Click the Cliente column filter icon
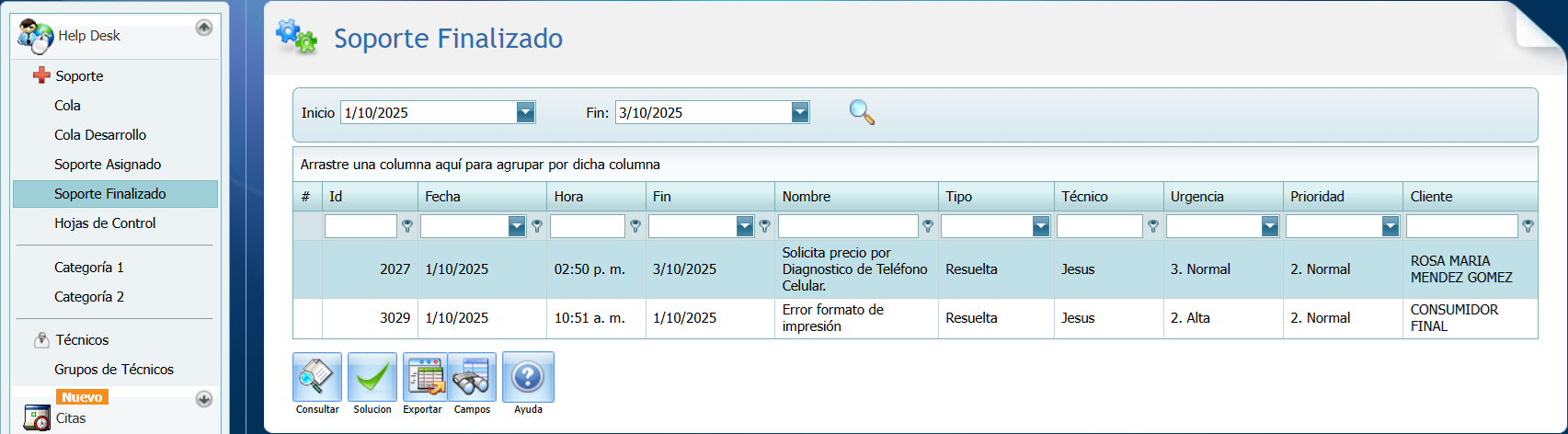This screenshot has height=434, width=1568. pyautogui.click(x=1528, y=226)
